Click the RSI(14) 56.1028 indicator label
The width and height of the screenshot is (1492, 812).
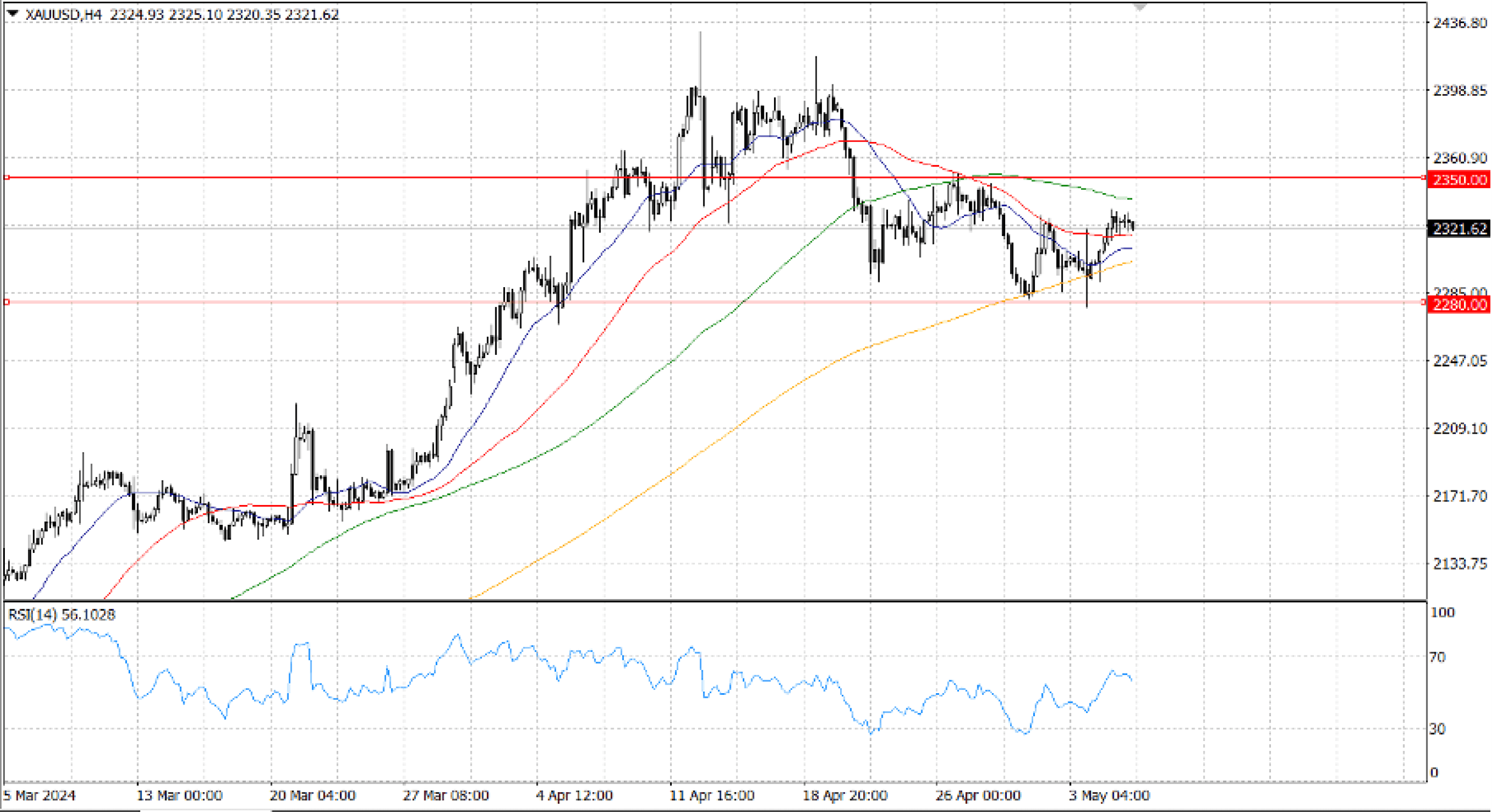[x=61, y=615]
